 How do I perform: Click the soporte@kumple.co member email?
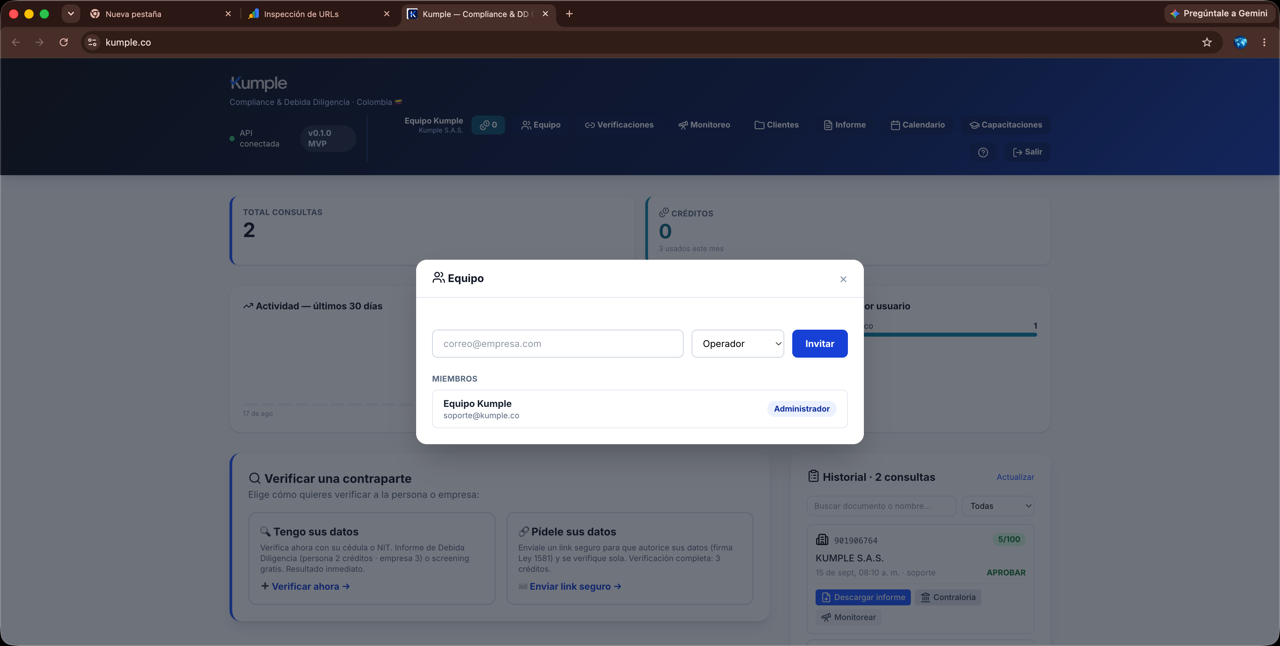[481, 416]
